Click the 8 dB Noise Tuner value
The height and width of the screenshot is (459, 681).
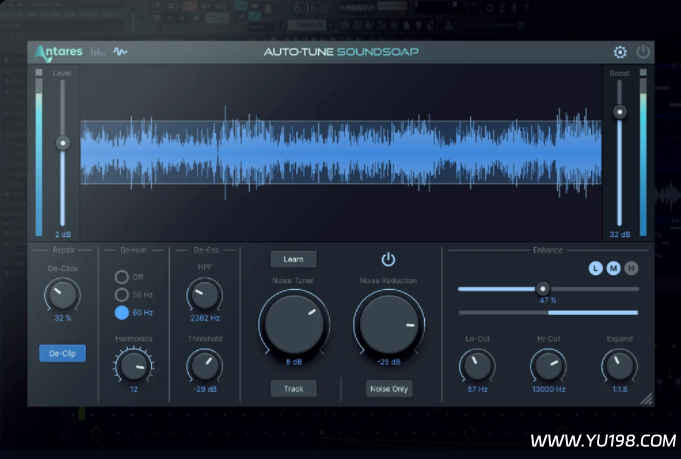294,362
